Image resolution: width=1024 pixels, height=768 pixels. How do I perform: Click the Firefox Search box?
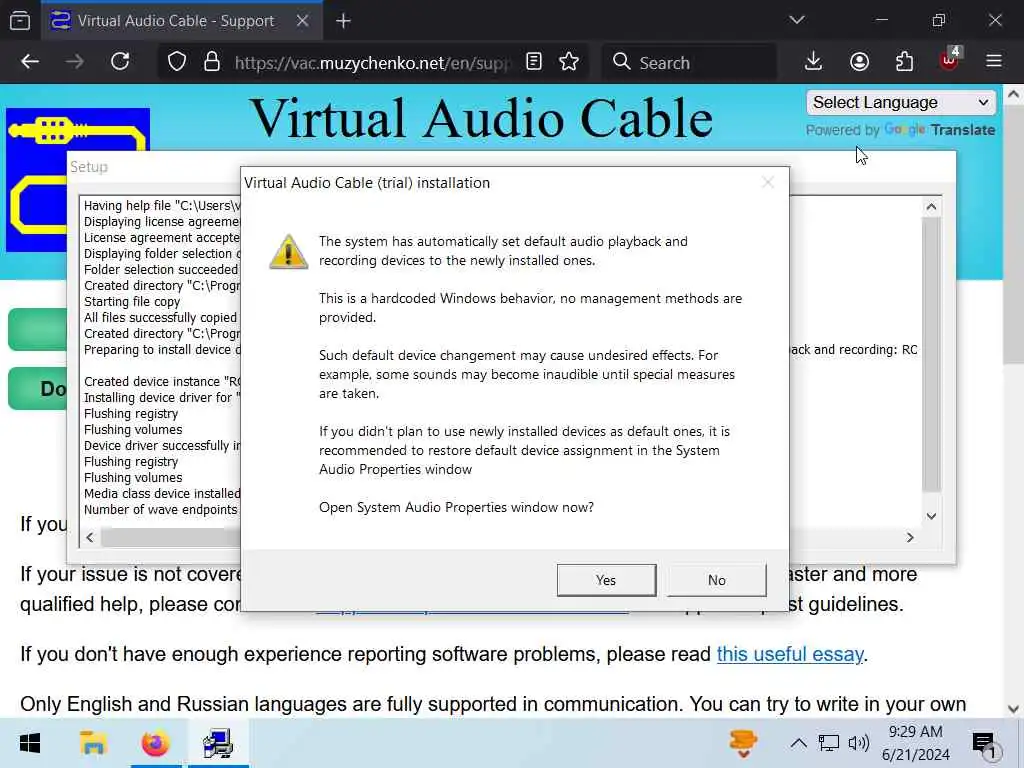[689, 63]
